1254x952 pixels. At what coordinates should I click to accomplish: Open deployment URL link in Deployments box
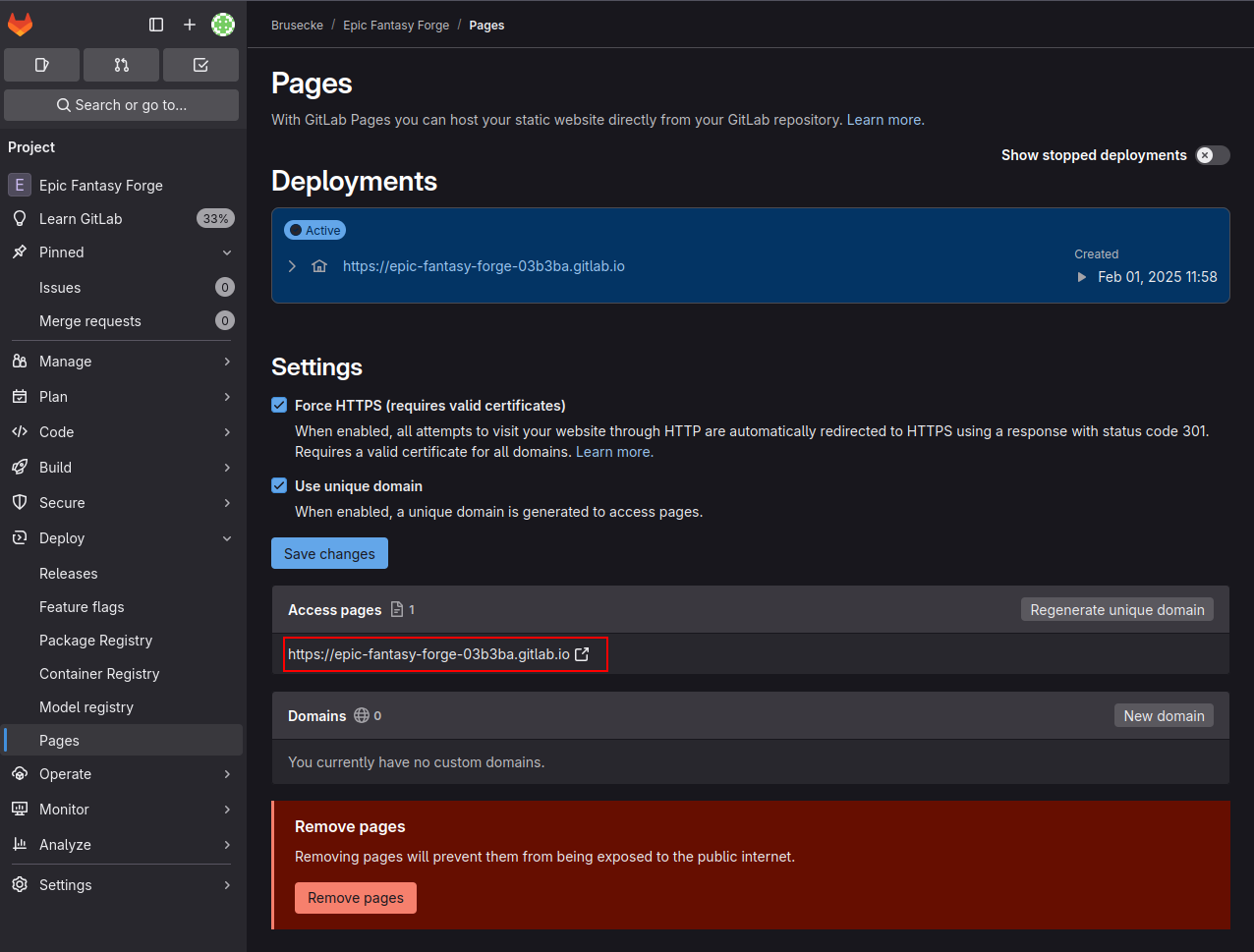coord(484,266)
